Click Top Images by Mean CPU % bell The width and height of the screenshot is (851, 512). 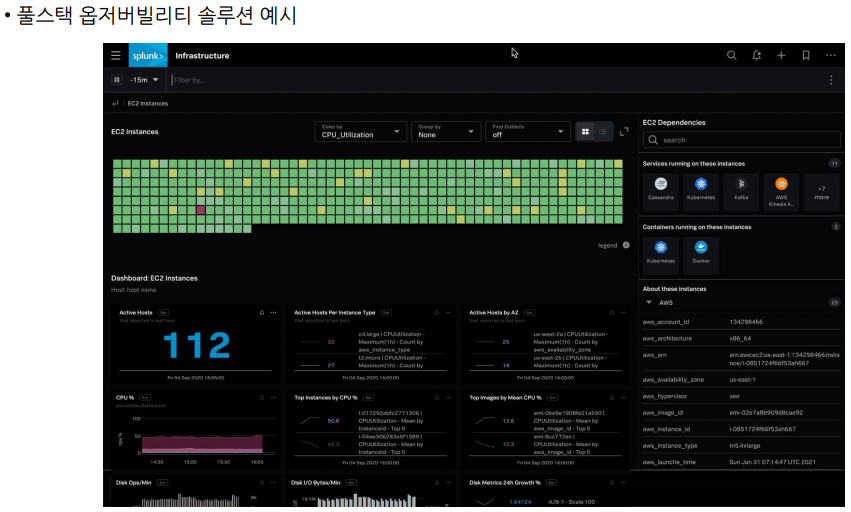(x=612, y=397)
